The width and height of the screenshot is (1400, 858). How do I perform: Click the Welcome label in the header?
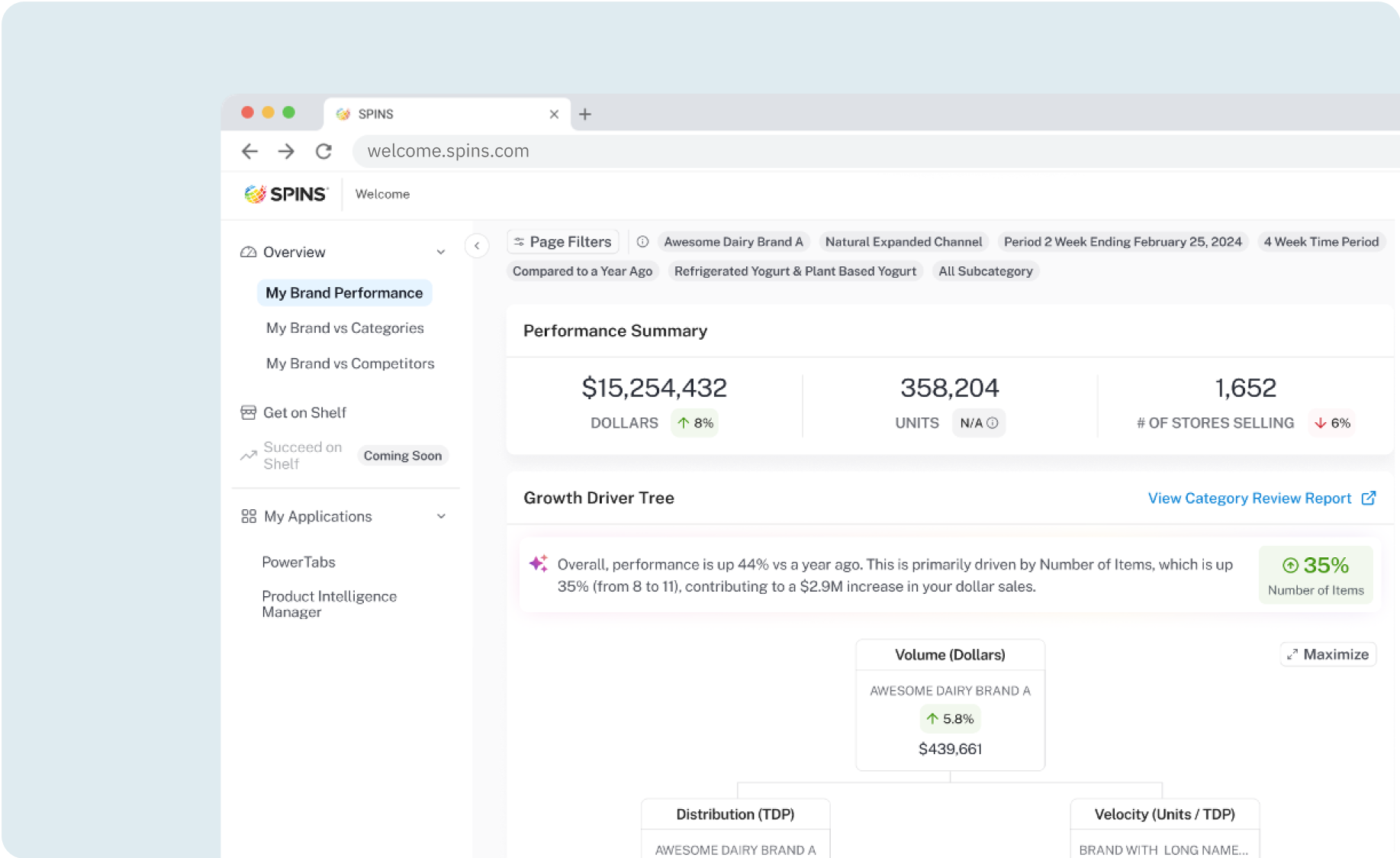coord(382,194)
